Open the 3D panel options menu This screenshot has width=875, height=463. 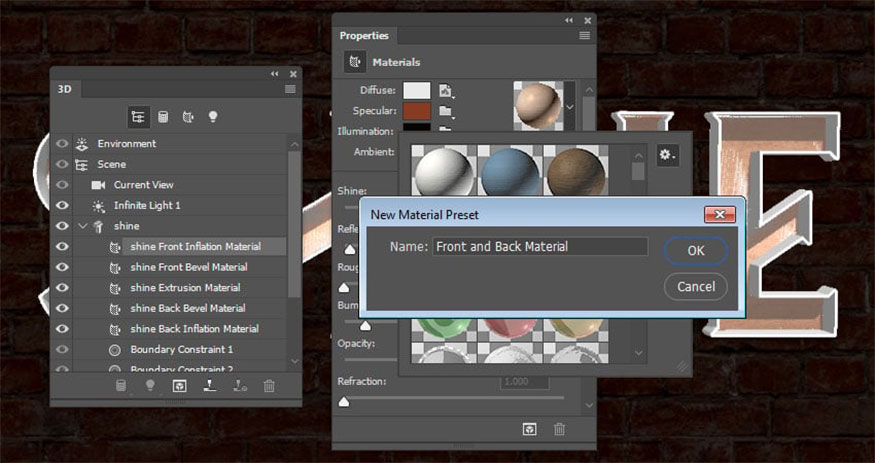(290, 89)
